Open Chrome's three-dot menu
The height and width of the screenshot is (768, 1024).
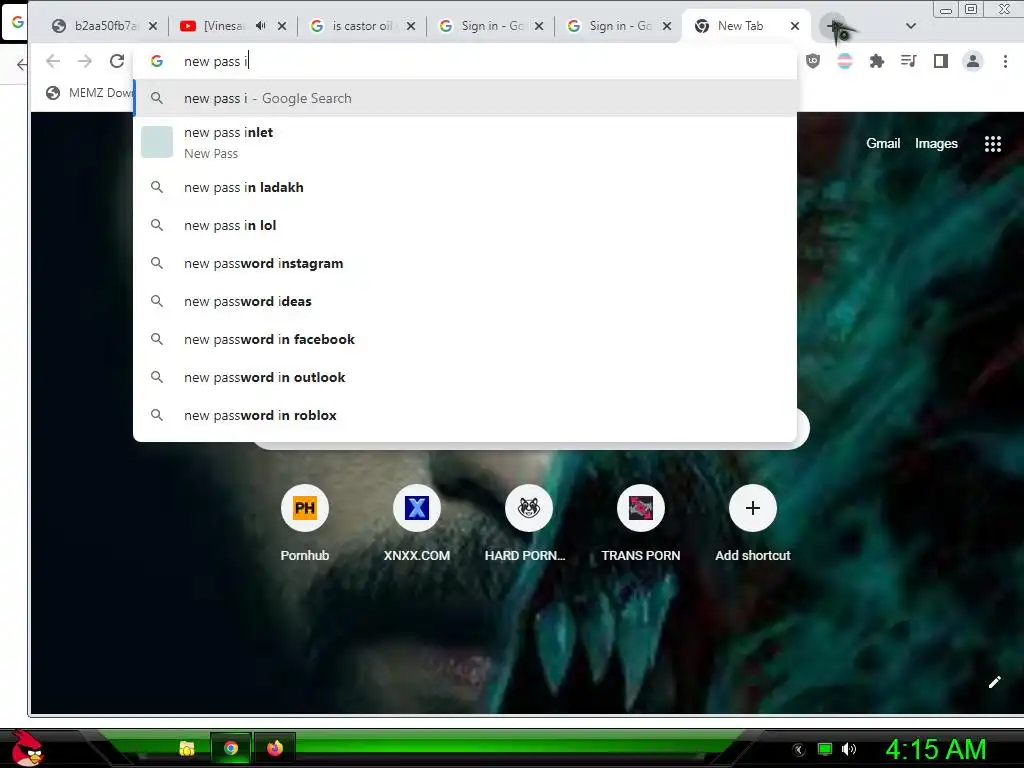click(x=1005, y=61)
